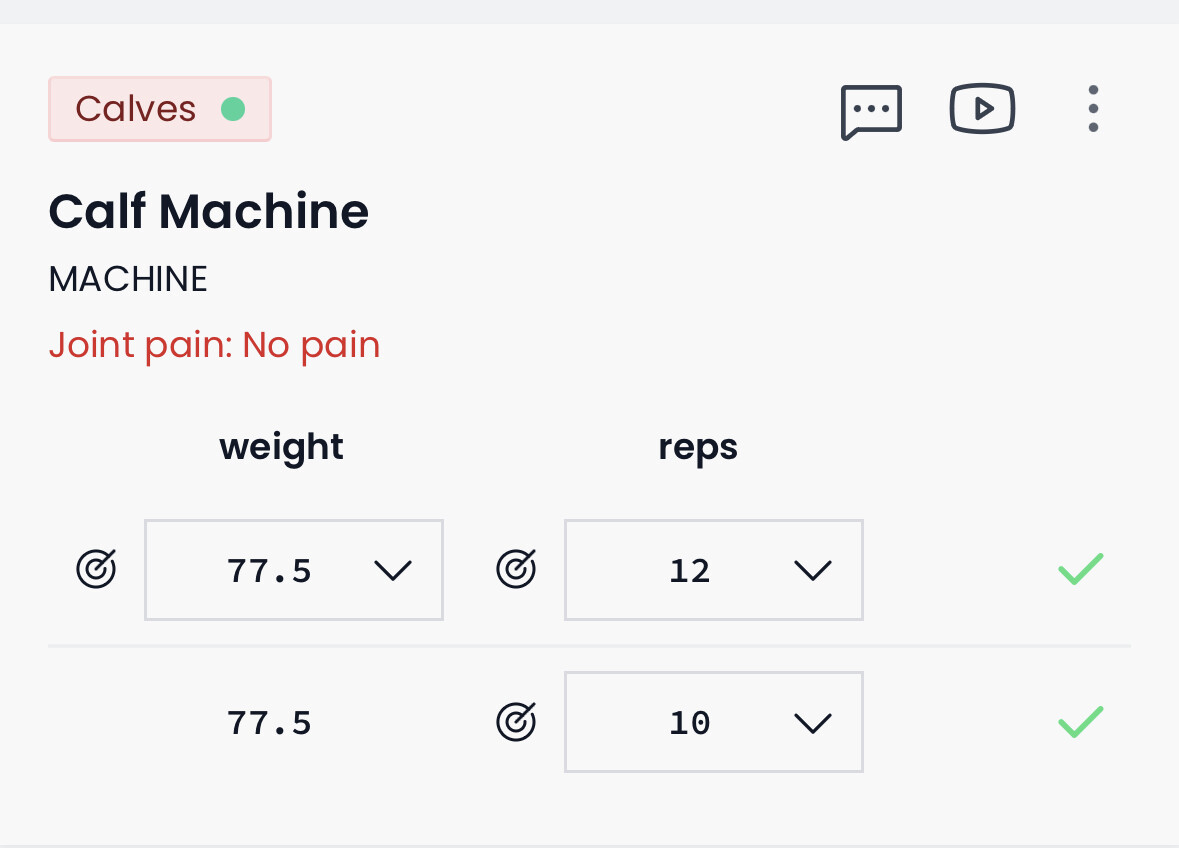Select the second set's 77.5 weight value
The image size is (1179, 848).
pos(269,722)
